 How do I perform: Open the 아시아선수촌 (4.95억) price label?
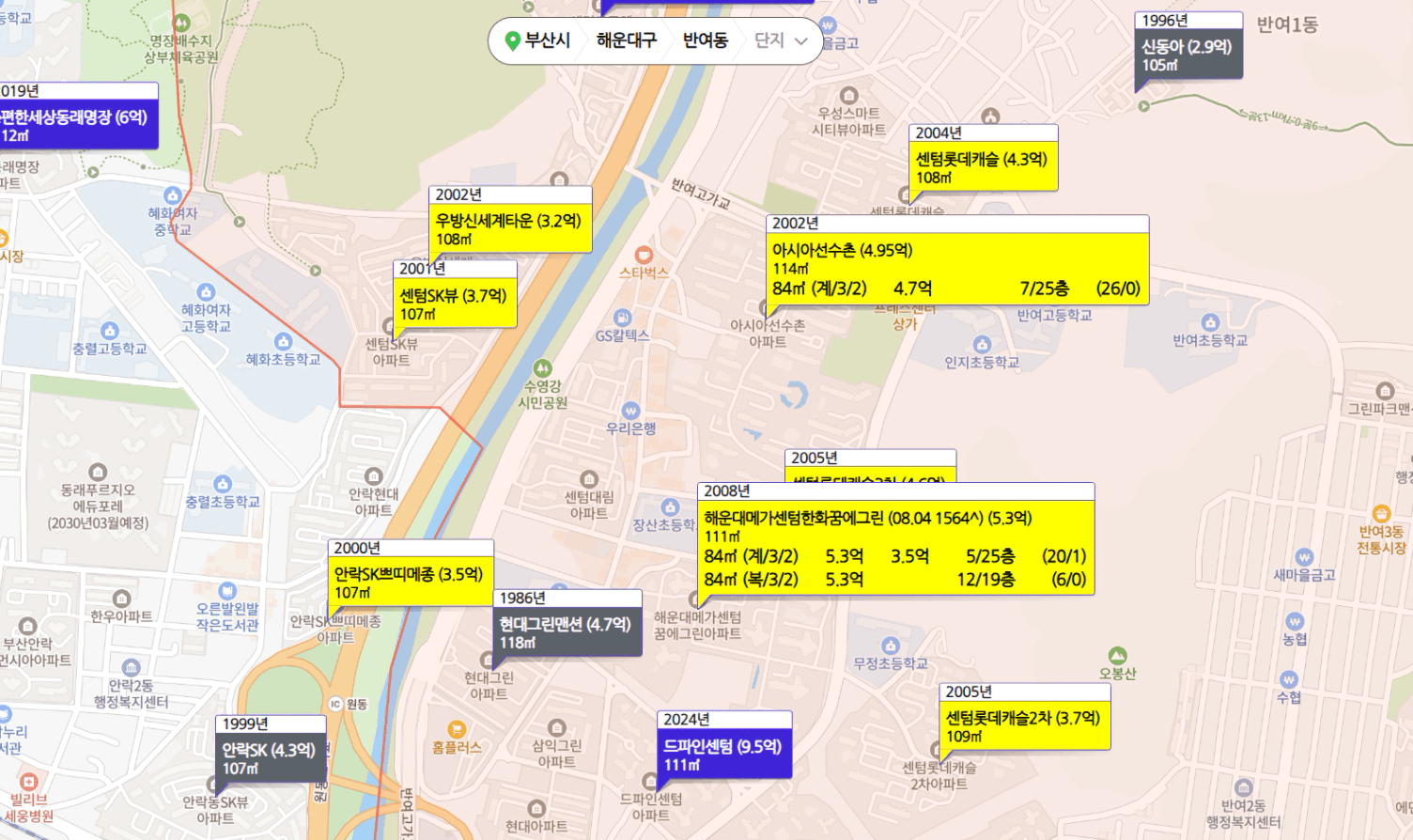[842, 250]
